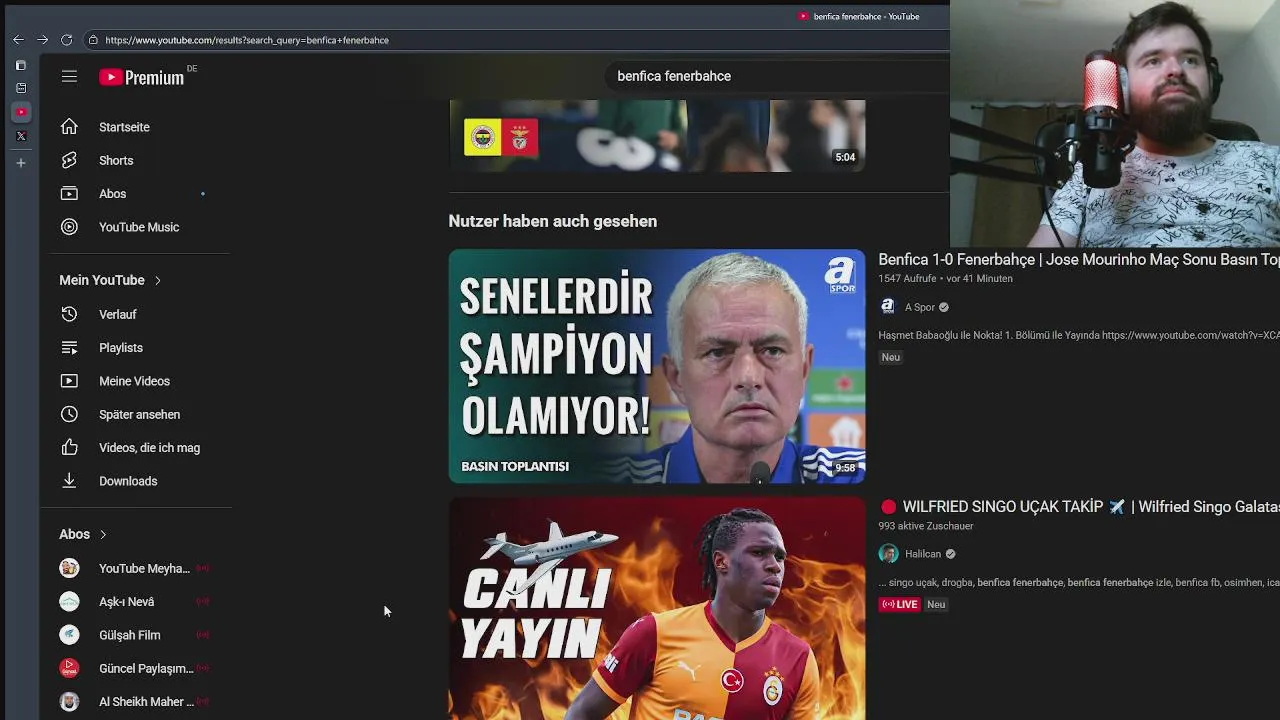
Task: Click the site info icon in address bar
Action: (x=93, y=40)
